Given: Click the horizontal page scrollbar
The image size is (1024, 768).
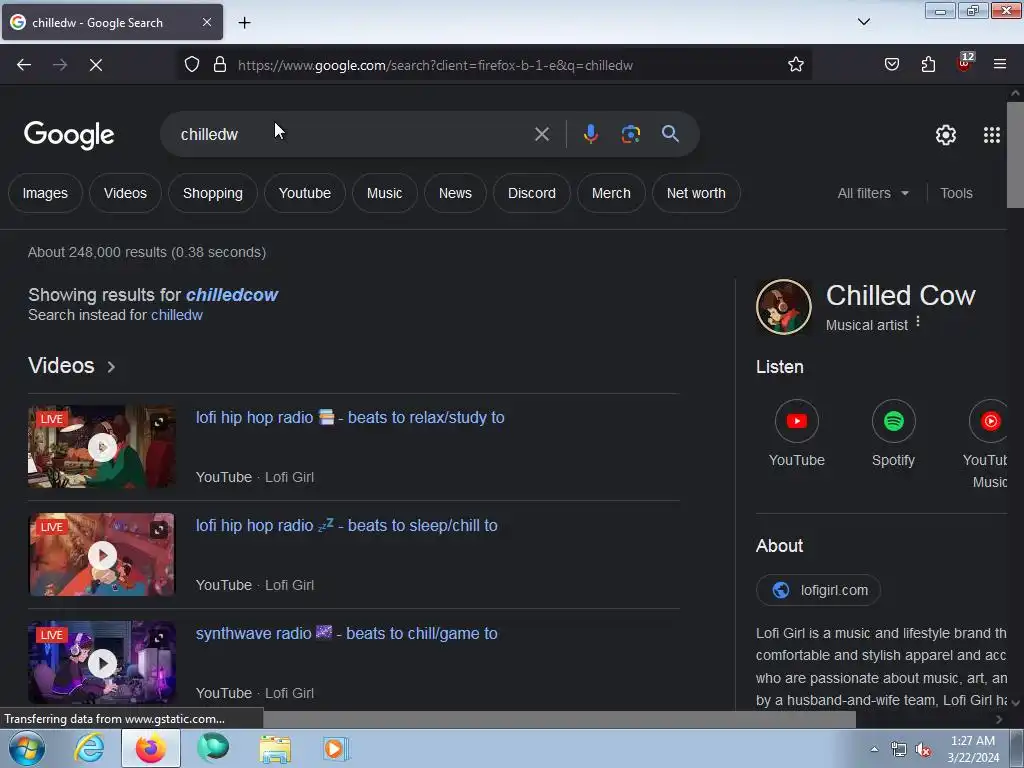Looking at the screenshot, I should click(559, 719).
